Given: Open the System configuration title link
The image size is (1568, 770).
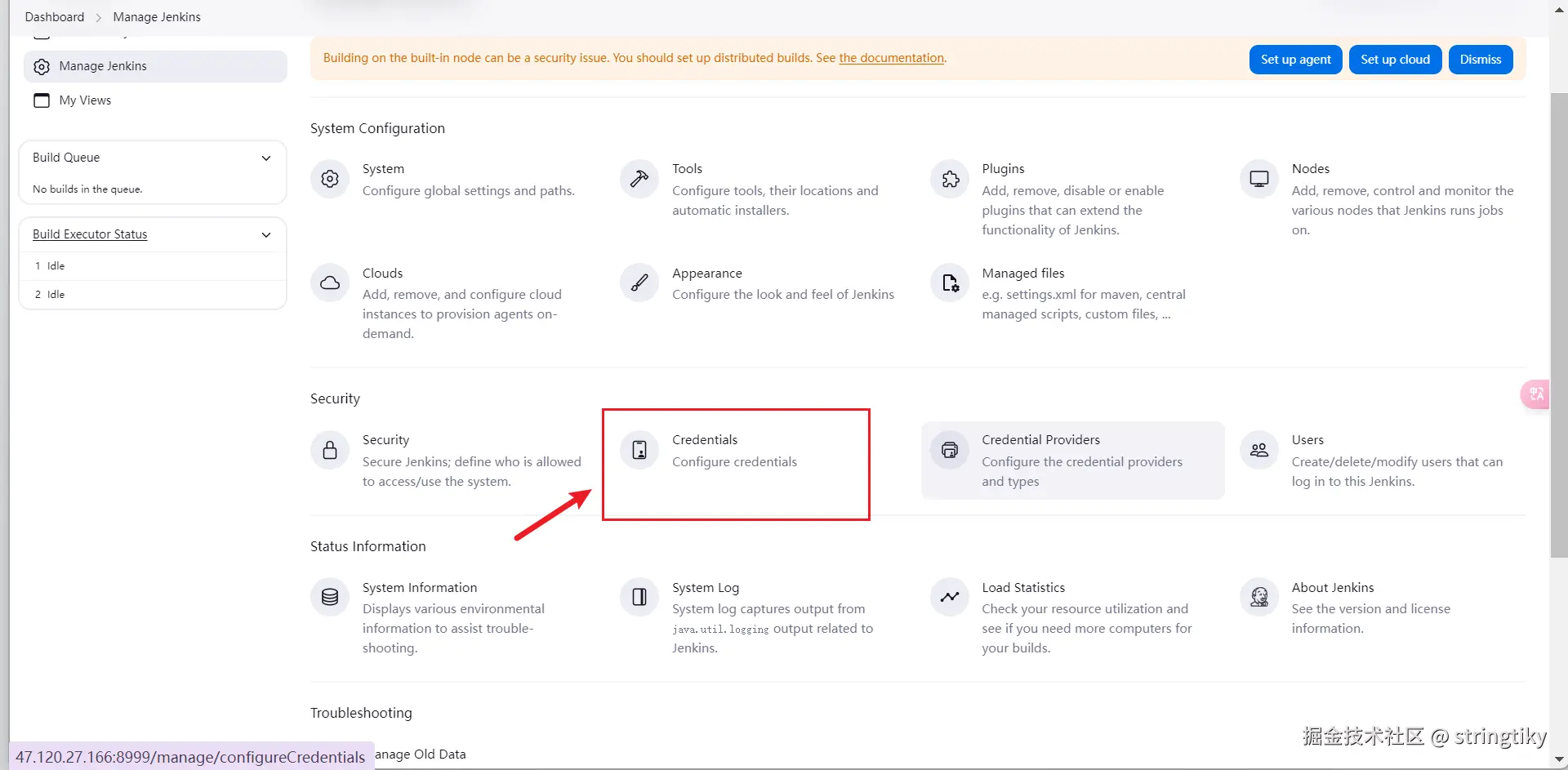Looking at the screenshot, I should (383, 169).
